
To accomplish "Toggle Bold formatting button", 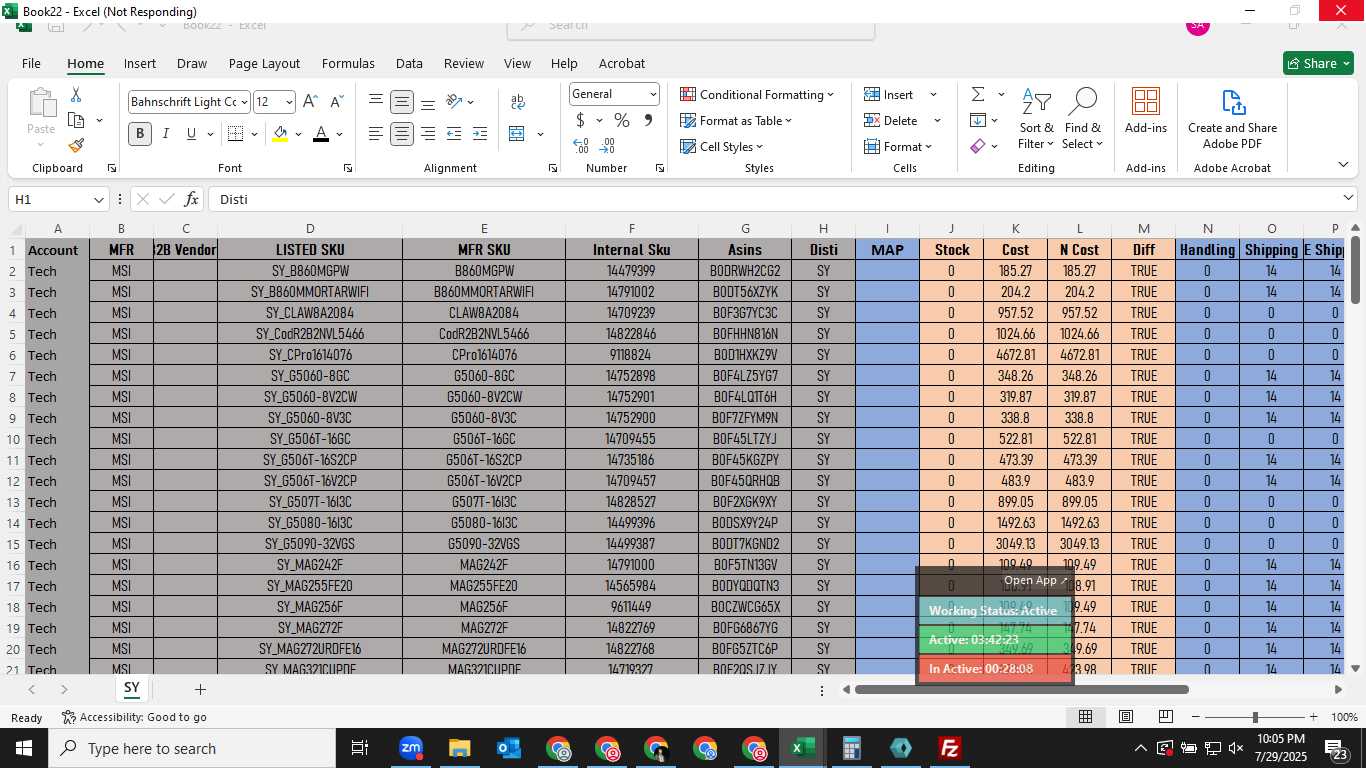I will click(x=140, y=133).
